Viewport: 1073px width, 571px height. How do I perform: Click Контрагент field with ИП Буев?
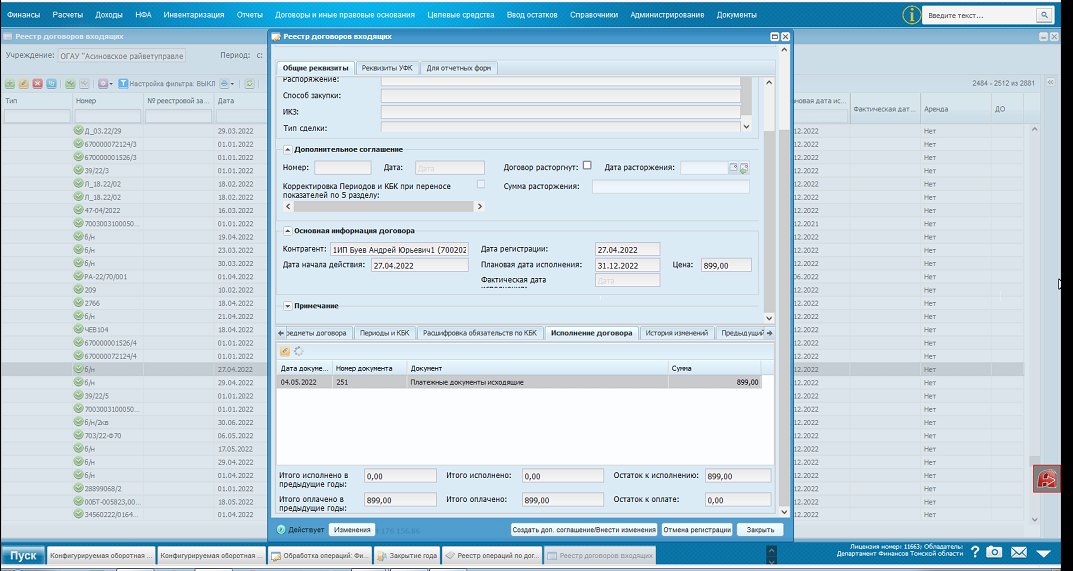[400, 249]
